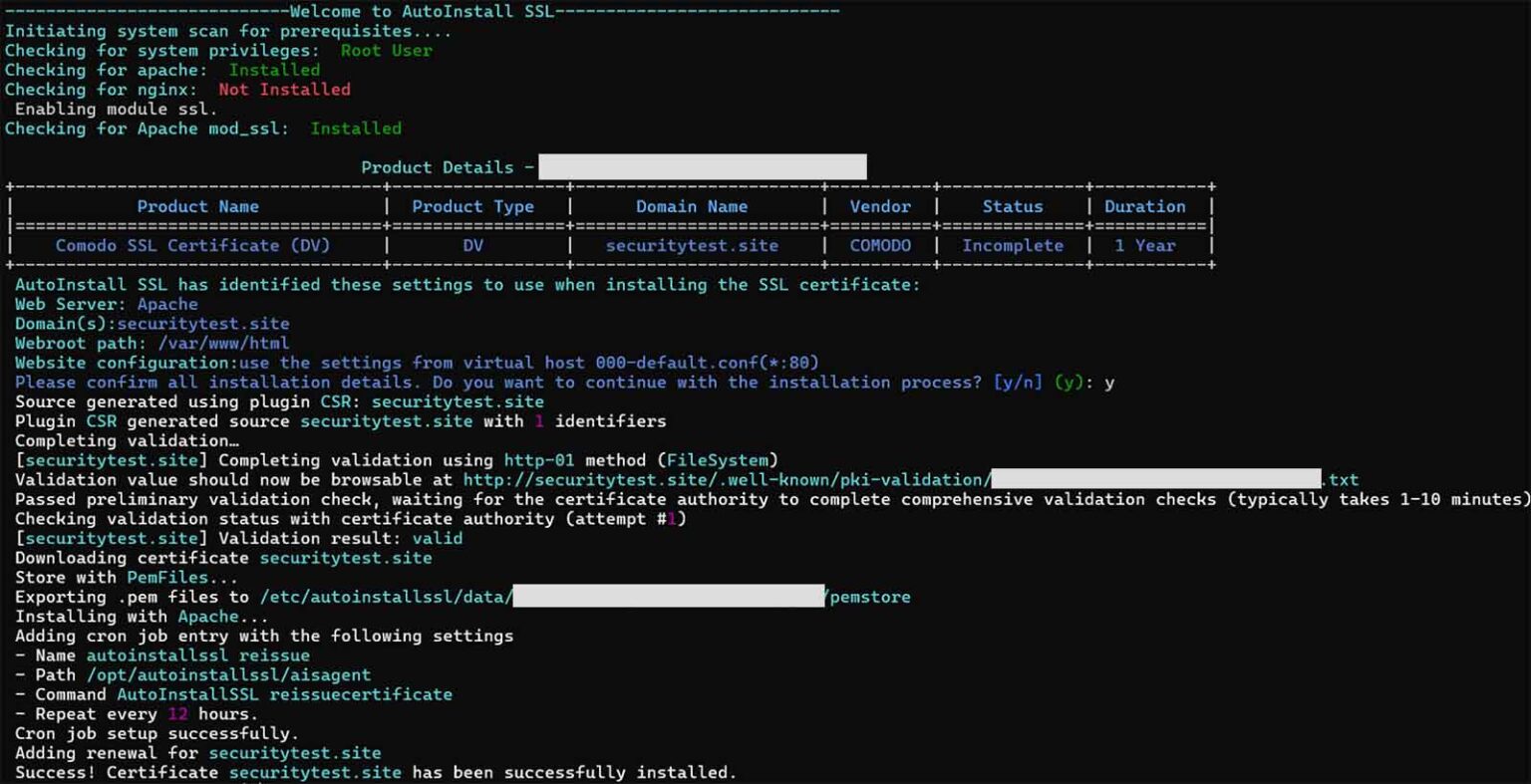1531x784 pixels.
Task: Click the Duration column header
Action: coord(1144,206)
